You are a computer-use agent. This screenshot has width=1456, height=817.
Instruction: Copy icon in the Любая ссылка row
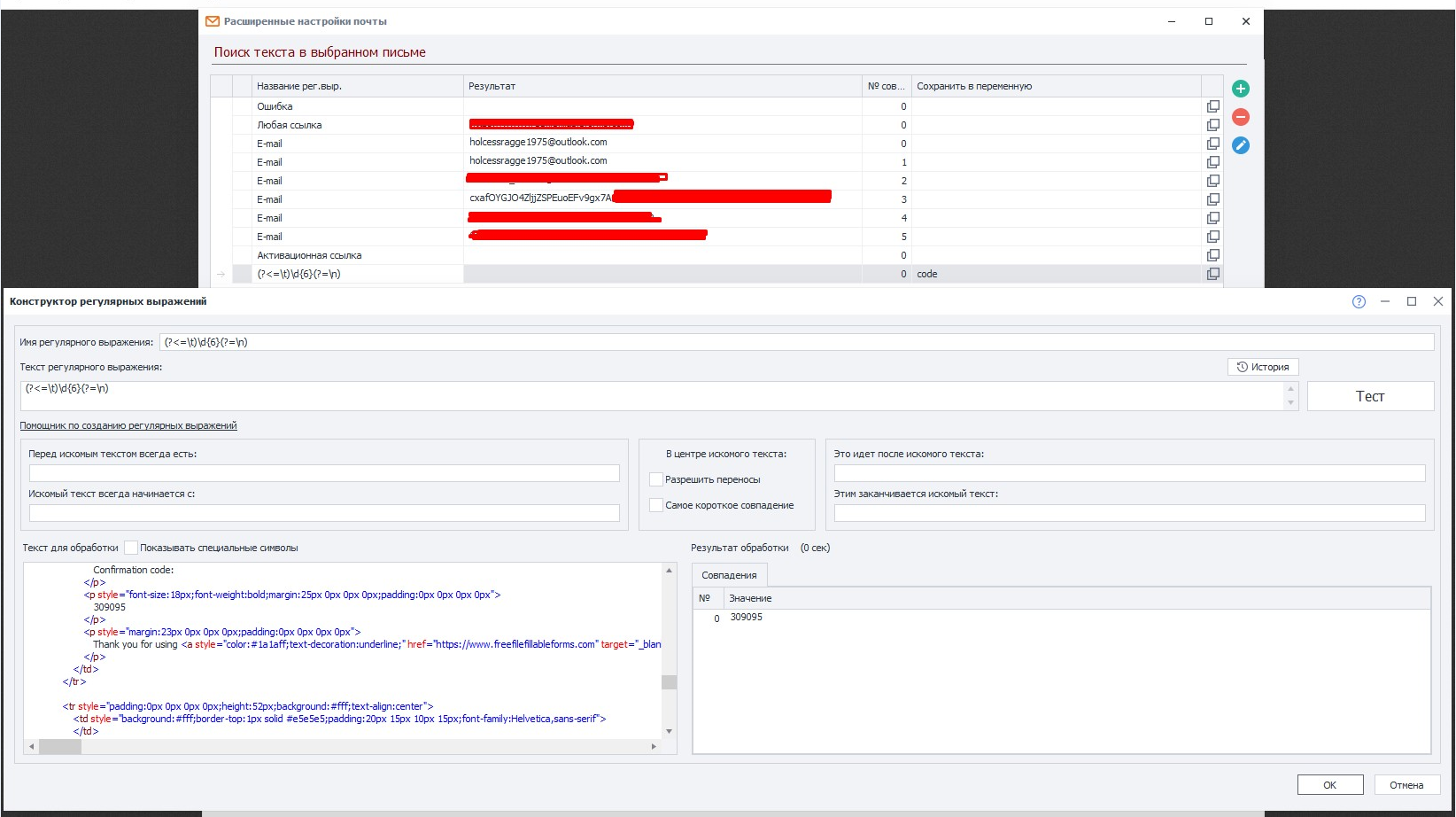tap(1213, 125)
